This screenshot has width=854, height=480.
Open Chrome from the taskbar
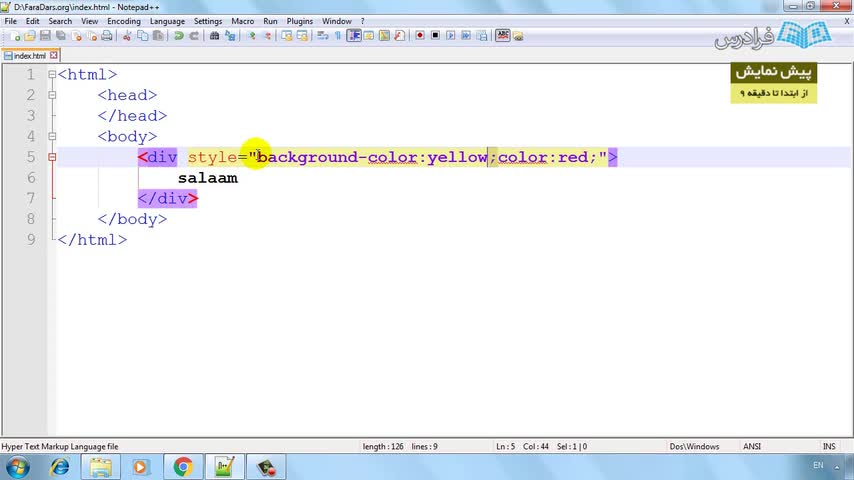tap(183, 467)
